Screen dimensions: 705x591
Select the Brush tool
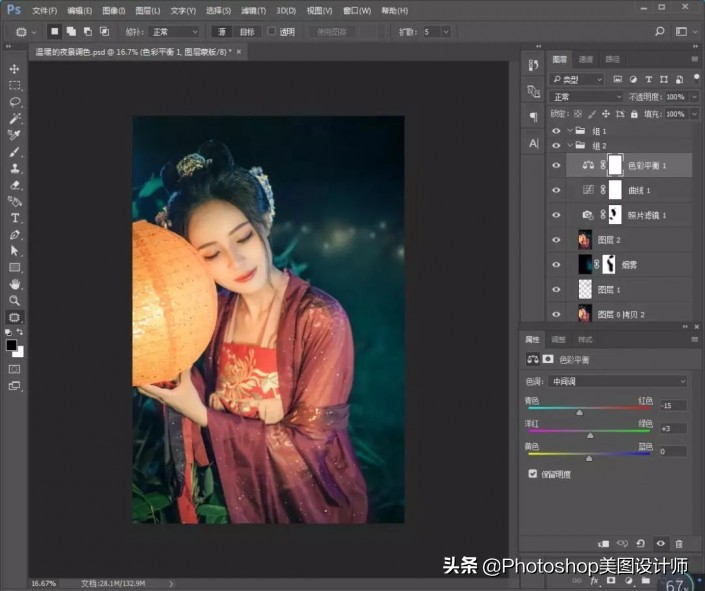14,152
